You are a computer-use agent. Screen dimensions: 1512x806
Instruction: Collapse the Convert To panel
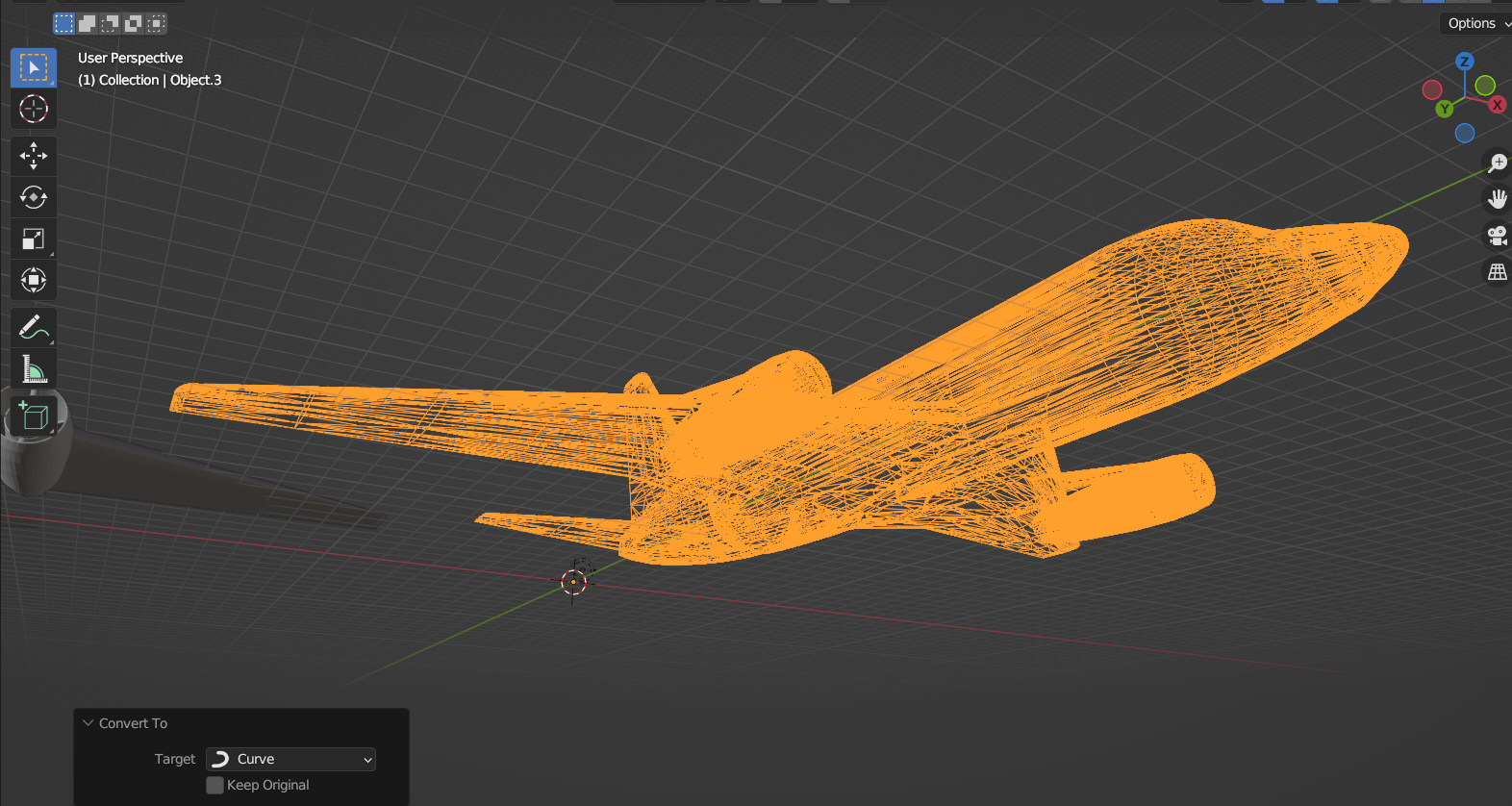[88, 723]
